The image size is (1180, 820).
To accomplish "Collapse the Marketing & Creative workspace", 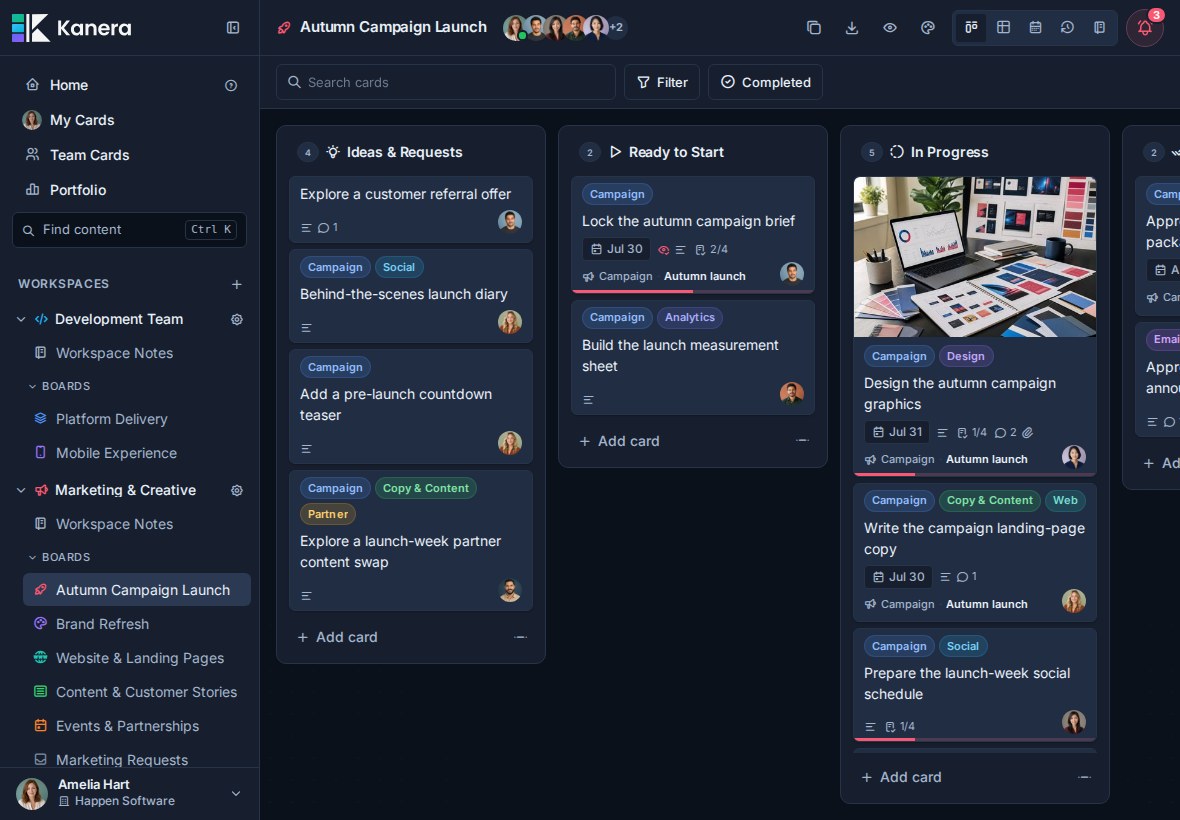I will [21, 490].
